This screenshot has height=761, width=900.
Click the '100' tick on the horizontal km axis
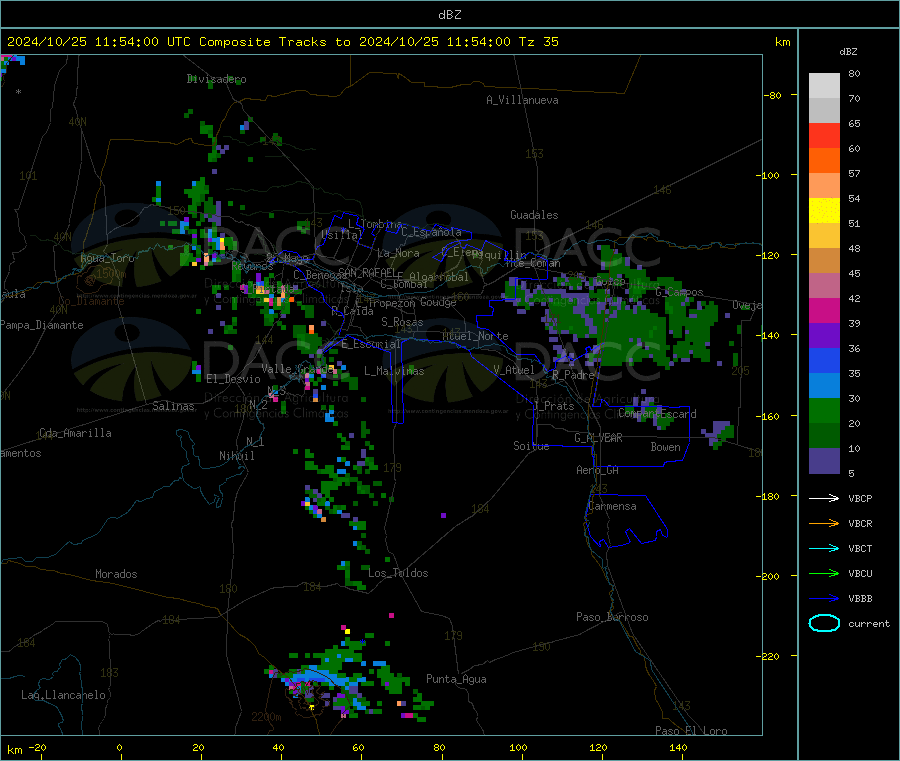tap(518, 747)
